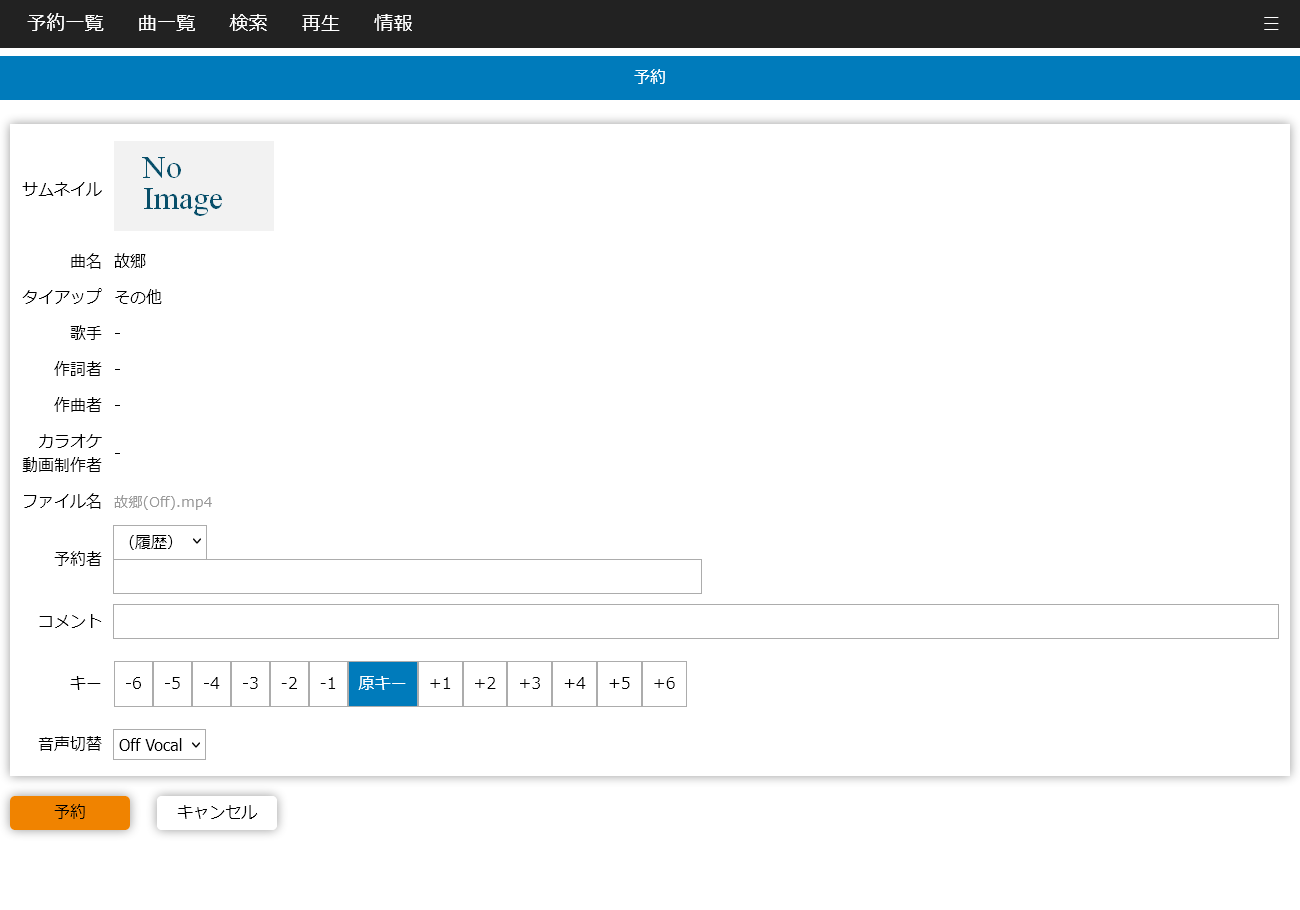Expand the (履歴) reserver history dropdown
The image size is (1300, 910).
click(160, 542)
